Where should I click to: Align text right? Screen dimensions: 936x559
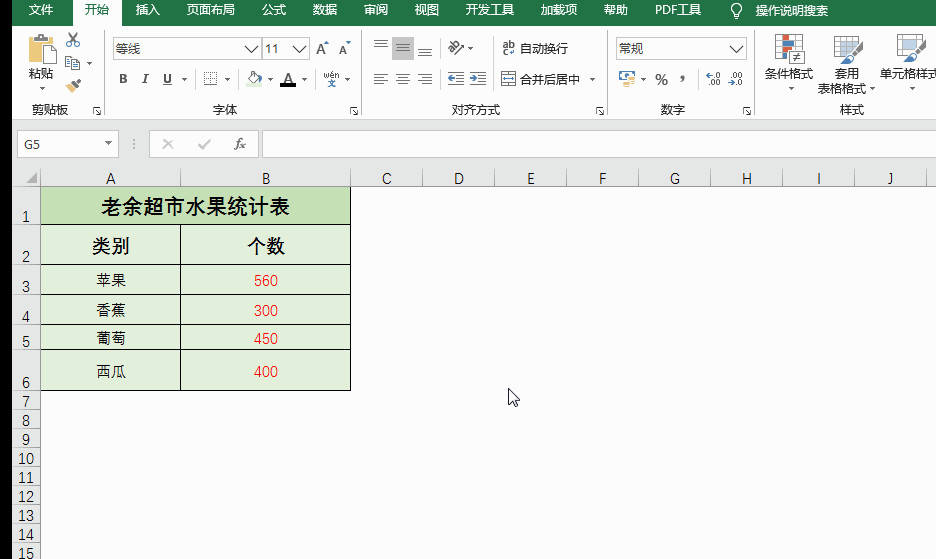[425, 79]
